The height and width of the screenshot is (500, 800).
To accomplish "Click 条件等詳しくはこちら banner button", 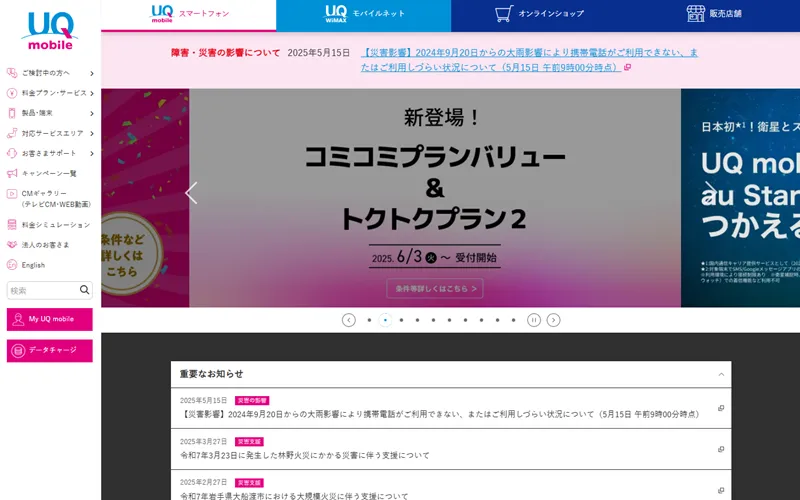I will 435,289.
